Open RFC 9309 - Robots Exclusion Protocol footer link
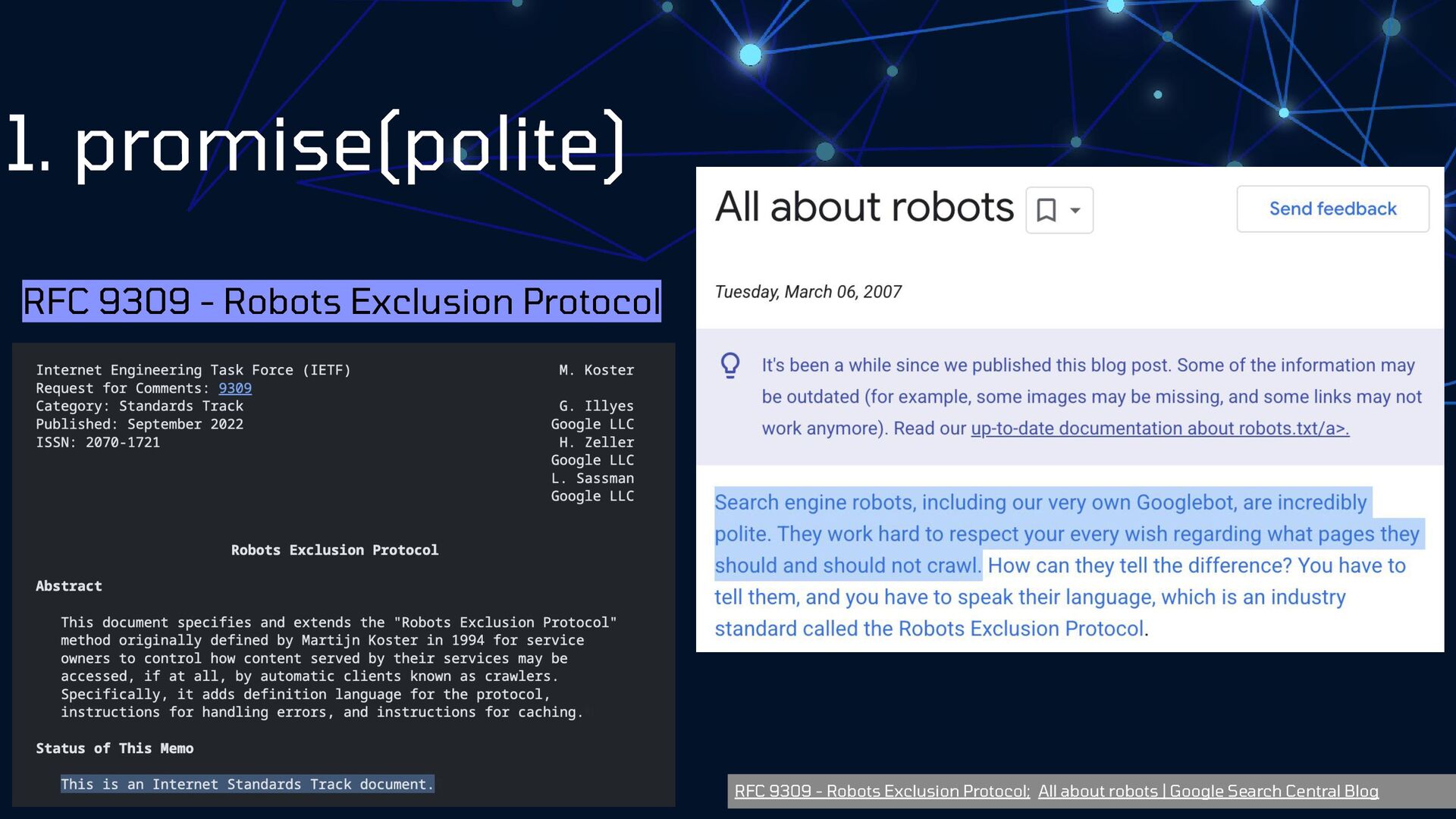The height and width of the screenshot is (819, 1456). 882,791
